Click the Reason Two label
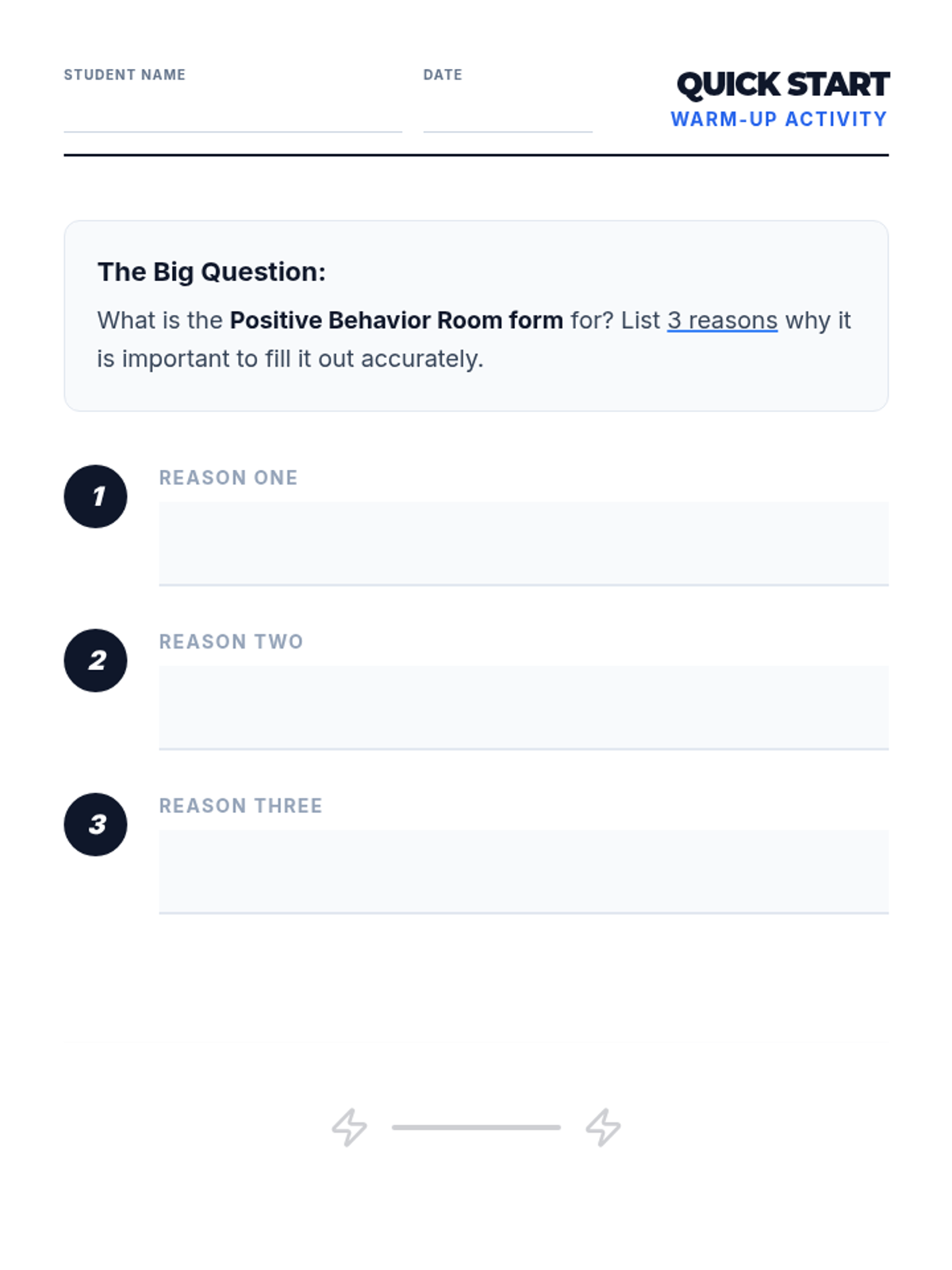952x1270 pixels. (231, 642)
